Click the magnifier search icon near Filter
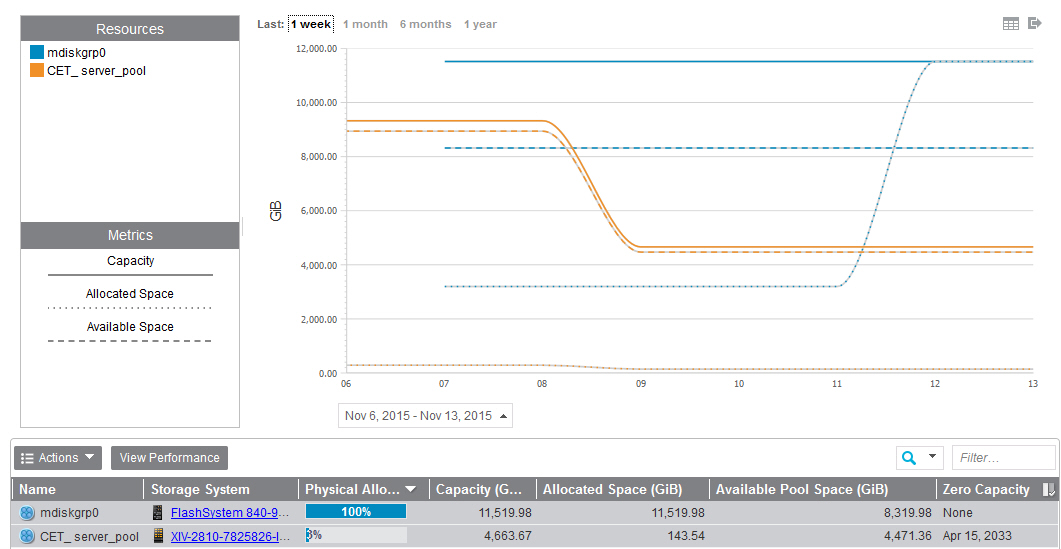The width and height of the screenshot is (1061, 549). click(x=909, y=458)
